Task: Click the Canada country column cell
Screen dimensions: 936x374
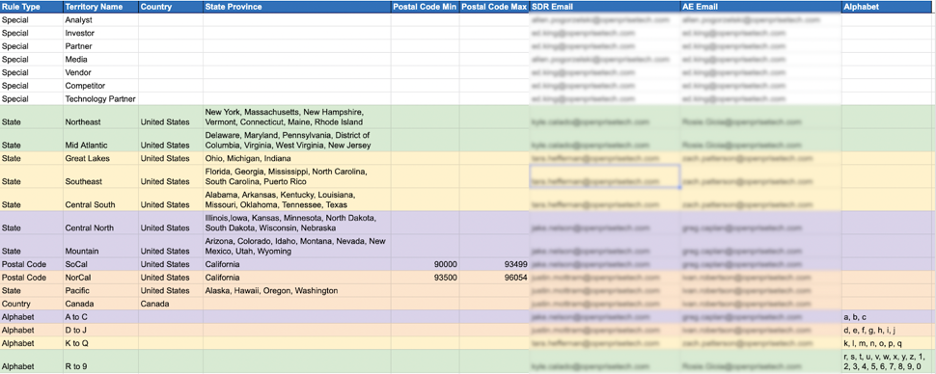Action: 171,304
